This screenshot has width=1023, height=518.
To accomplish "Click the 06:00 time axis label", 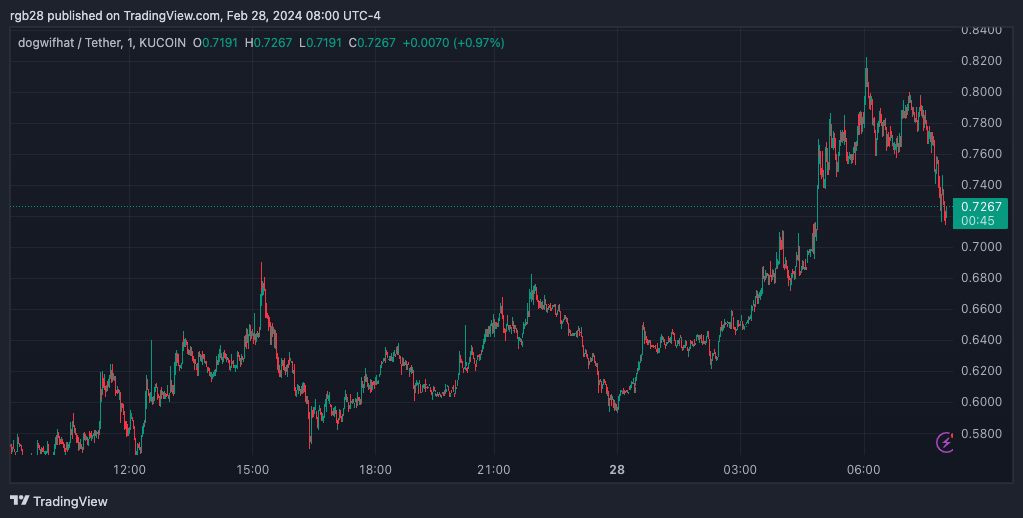I will 864,469.
